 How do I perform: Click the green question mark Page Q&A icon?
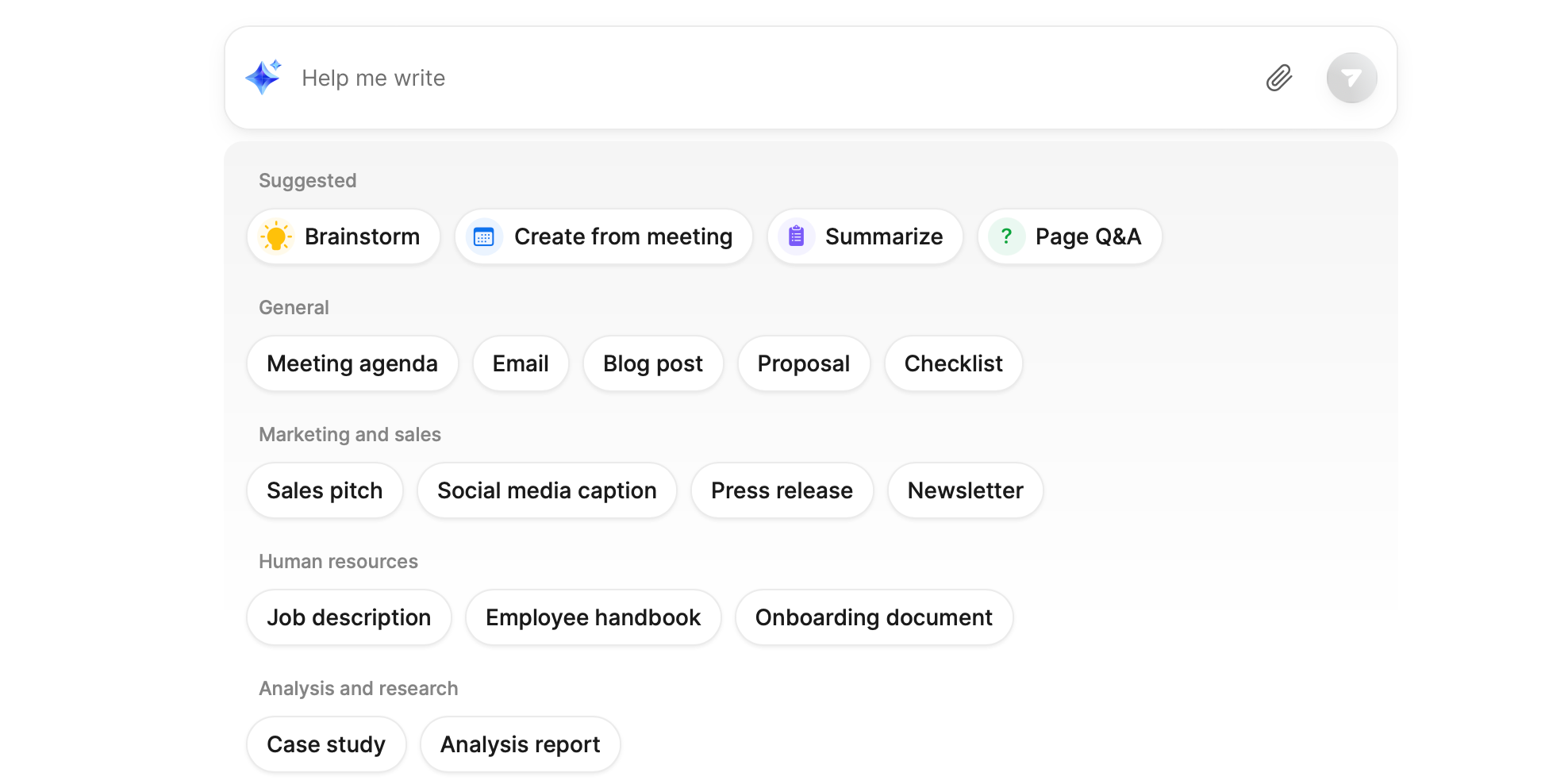[x=1006, y=236]
